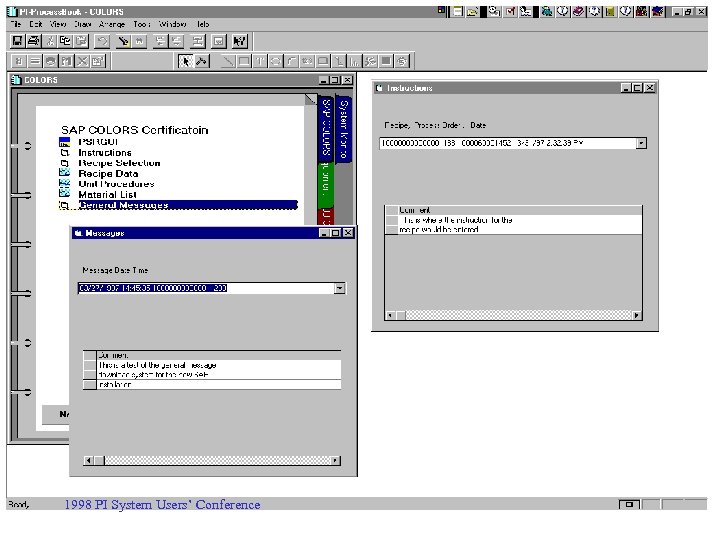
Task: Click the 'SAP COLORS Certificatoin' title text
Action: (135, 130)
